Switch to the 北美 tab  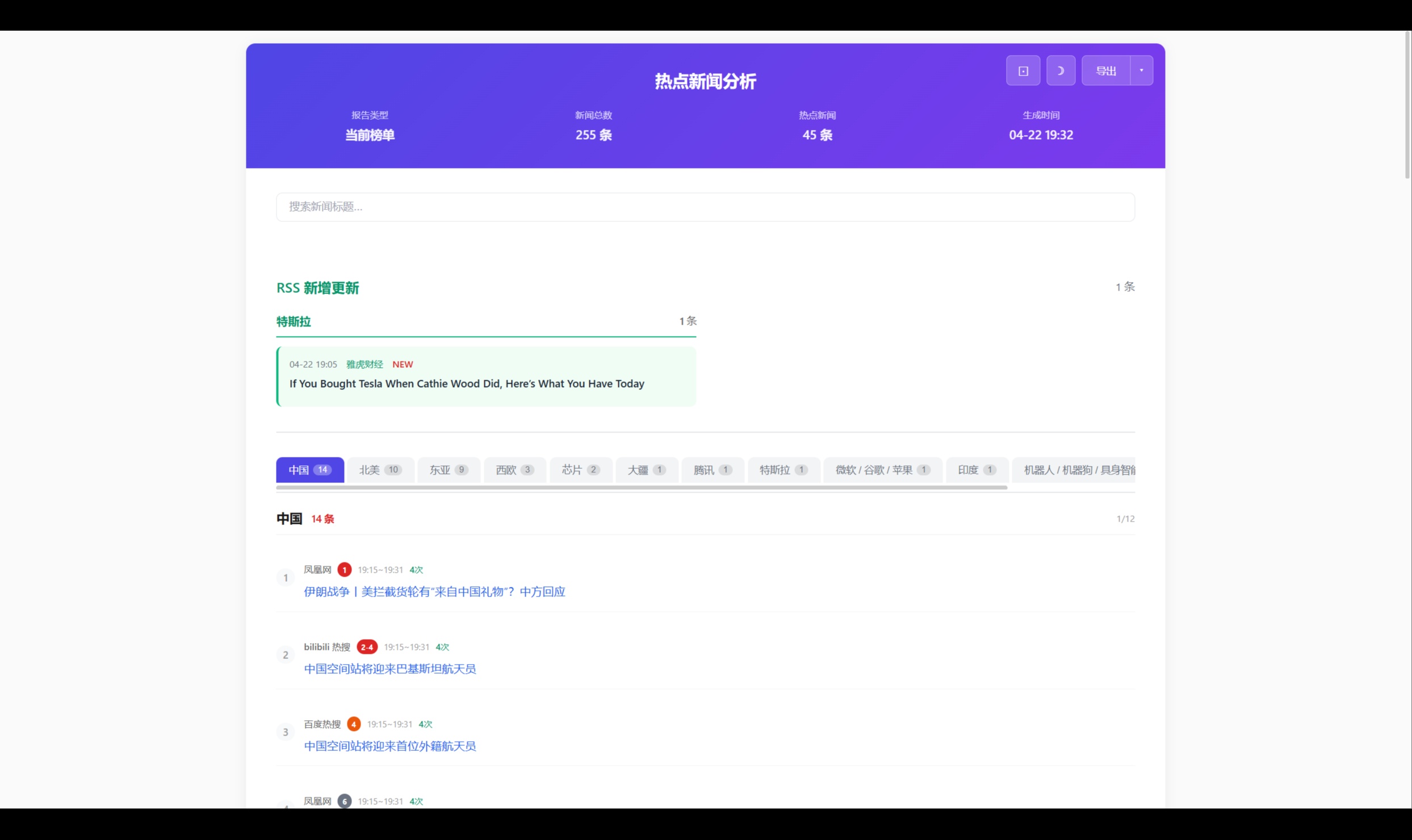tap(380, 470)
